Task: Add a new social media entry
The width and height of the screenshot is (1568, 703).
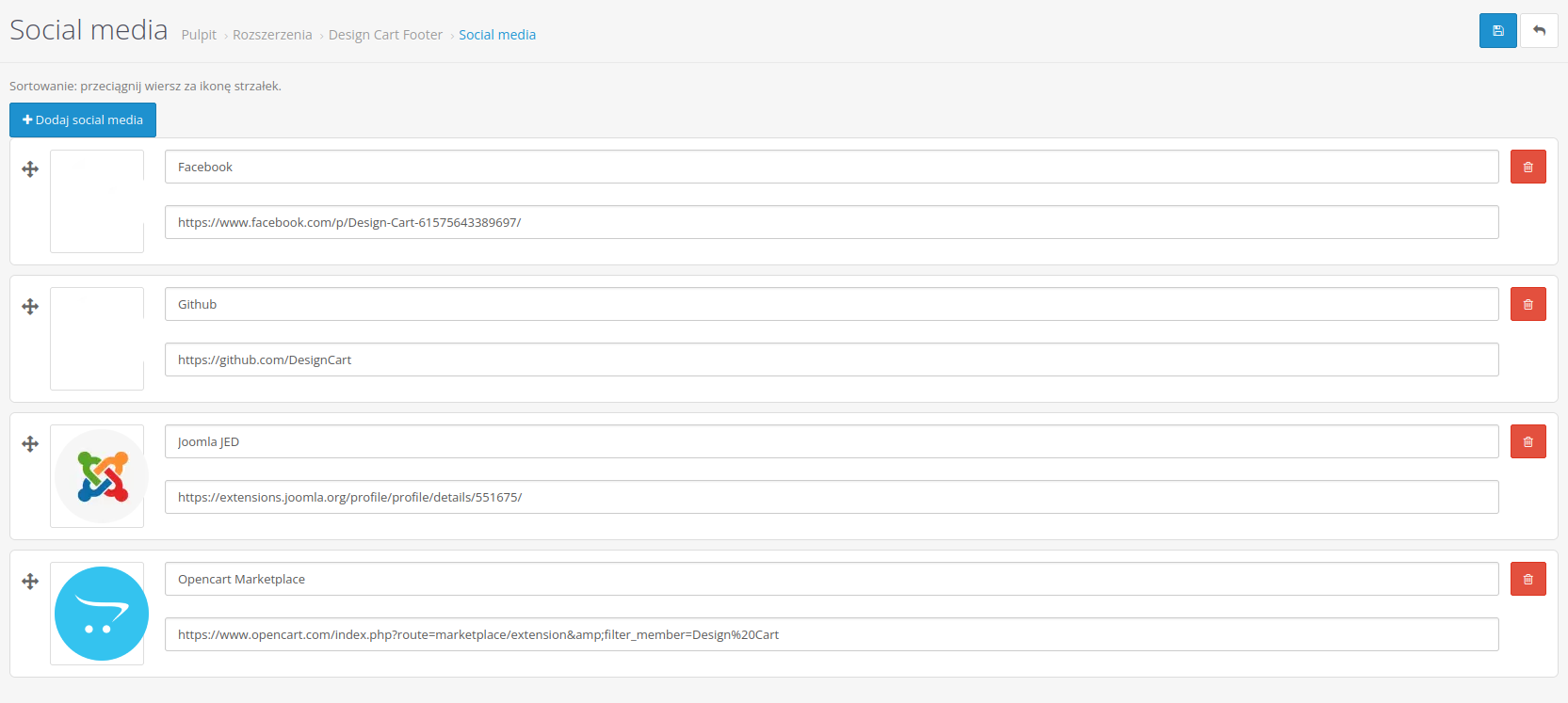Action: click(x=83, y=120)
